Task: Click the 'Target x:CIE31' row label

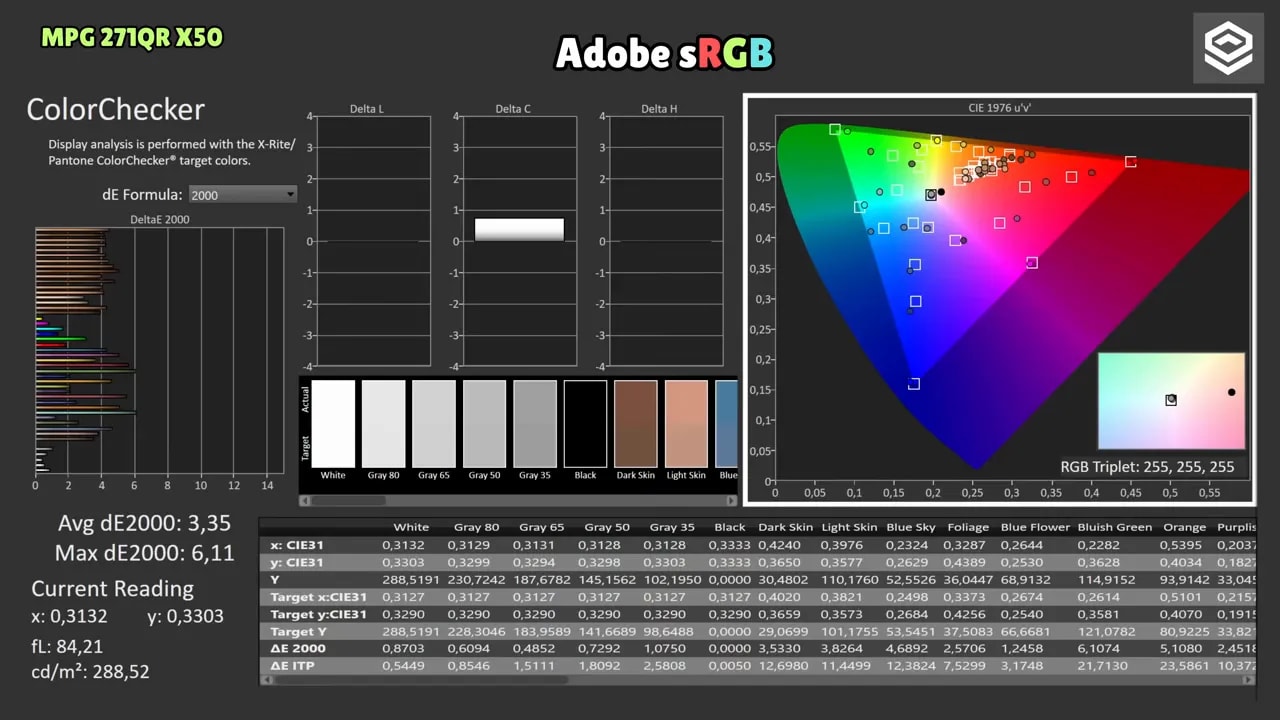Action: tap(318, 597)
